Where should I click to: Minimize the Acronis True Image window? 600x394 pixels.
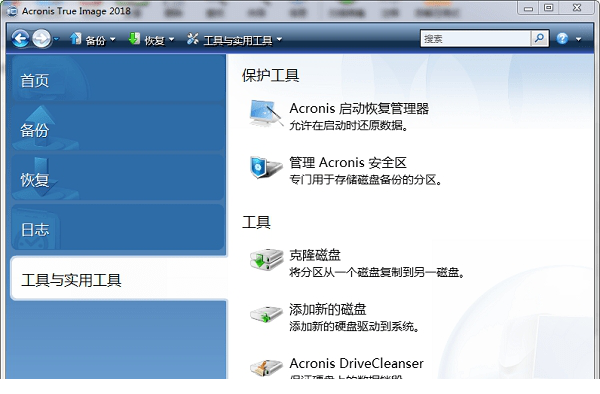pyautogui.click(x=528, y=8)
